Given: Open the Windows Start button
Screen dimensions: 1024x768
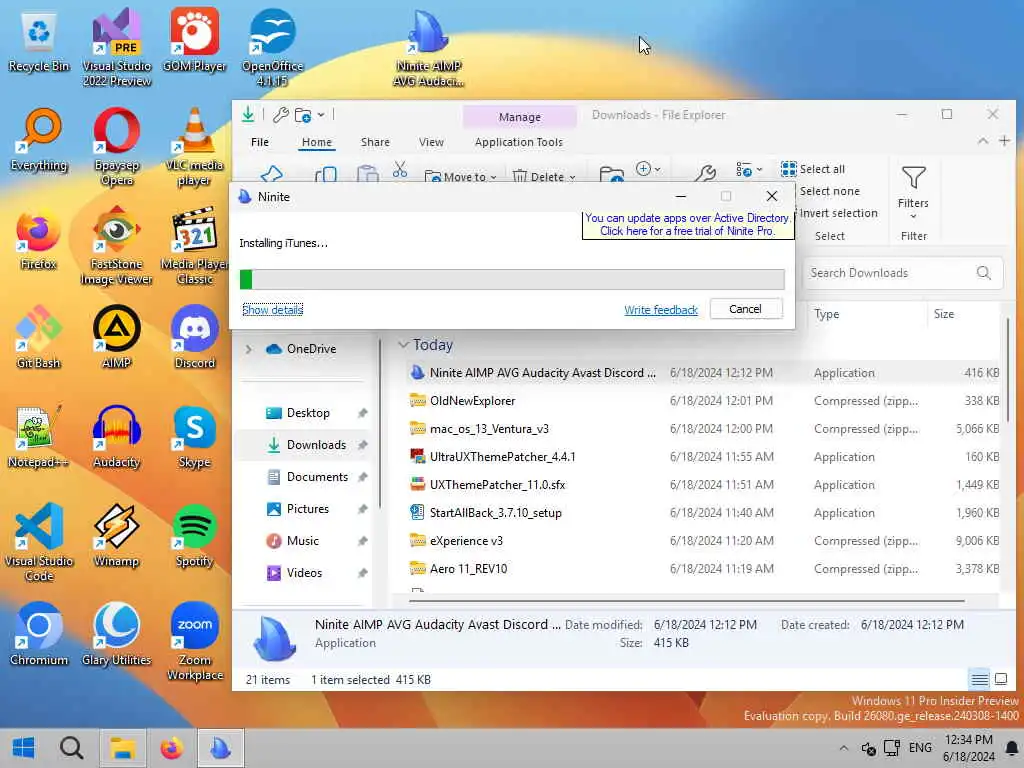Looking at the screenshot, I should (x=24, y=748).
